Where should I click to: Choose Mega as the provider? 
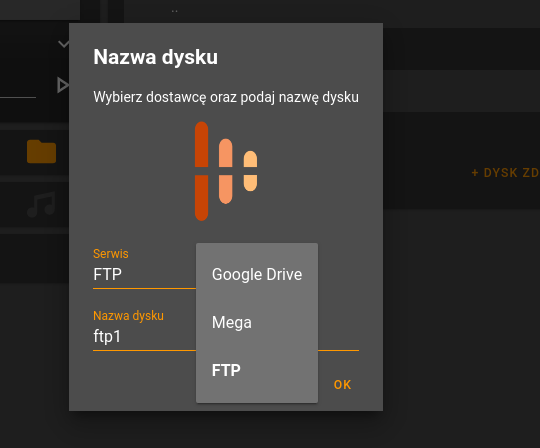(x=257, y=323)
